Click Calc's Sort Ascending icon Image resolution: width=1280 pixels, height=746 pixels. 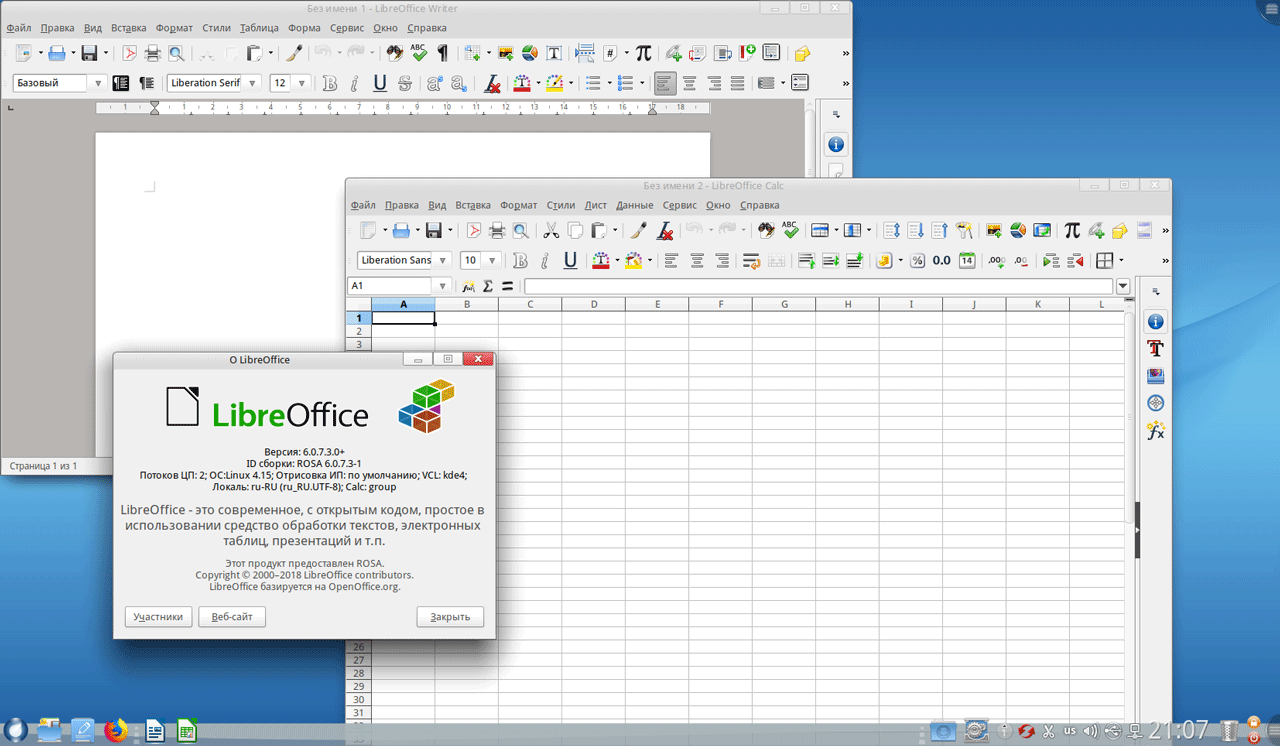(x=916, y=231)
